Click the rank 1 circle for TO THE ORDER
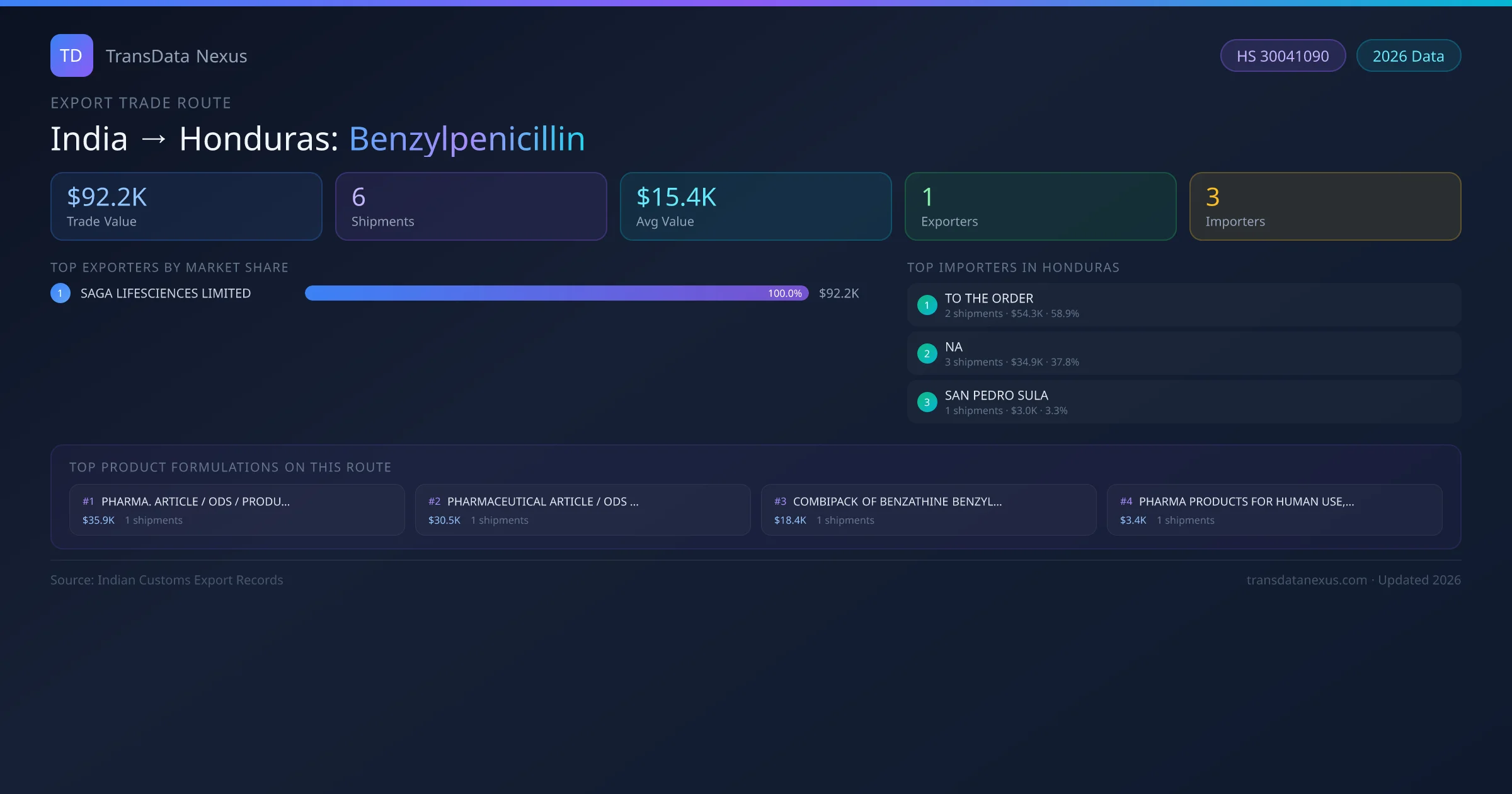The image size is (1512, 794). click(x=927, y=306)
